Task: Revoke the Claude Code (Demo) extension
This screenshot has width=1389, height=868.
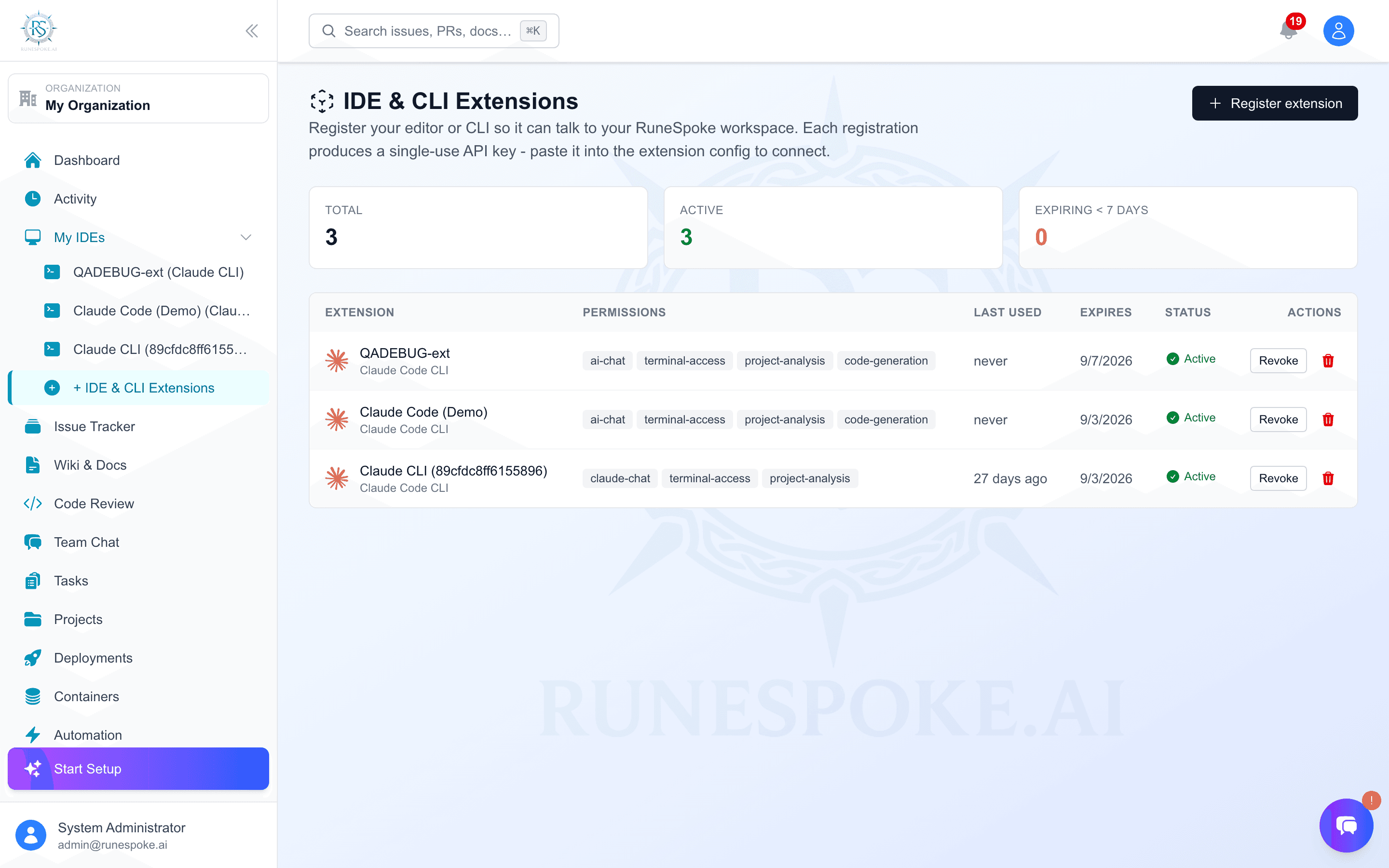Action: (1278, 420)
